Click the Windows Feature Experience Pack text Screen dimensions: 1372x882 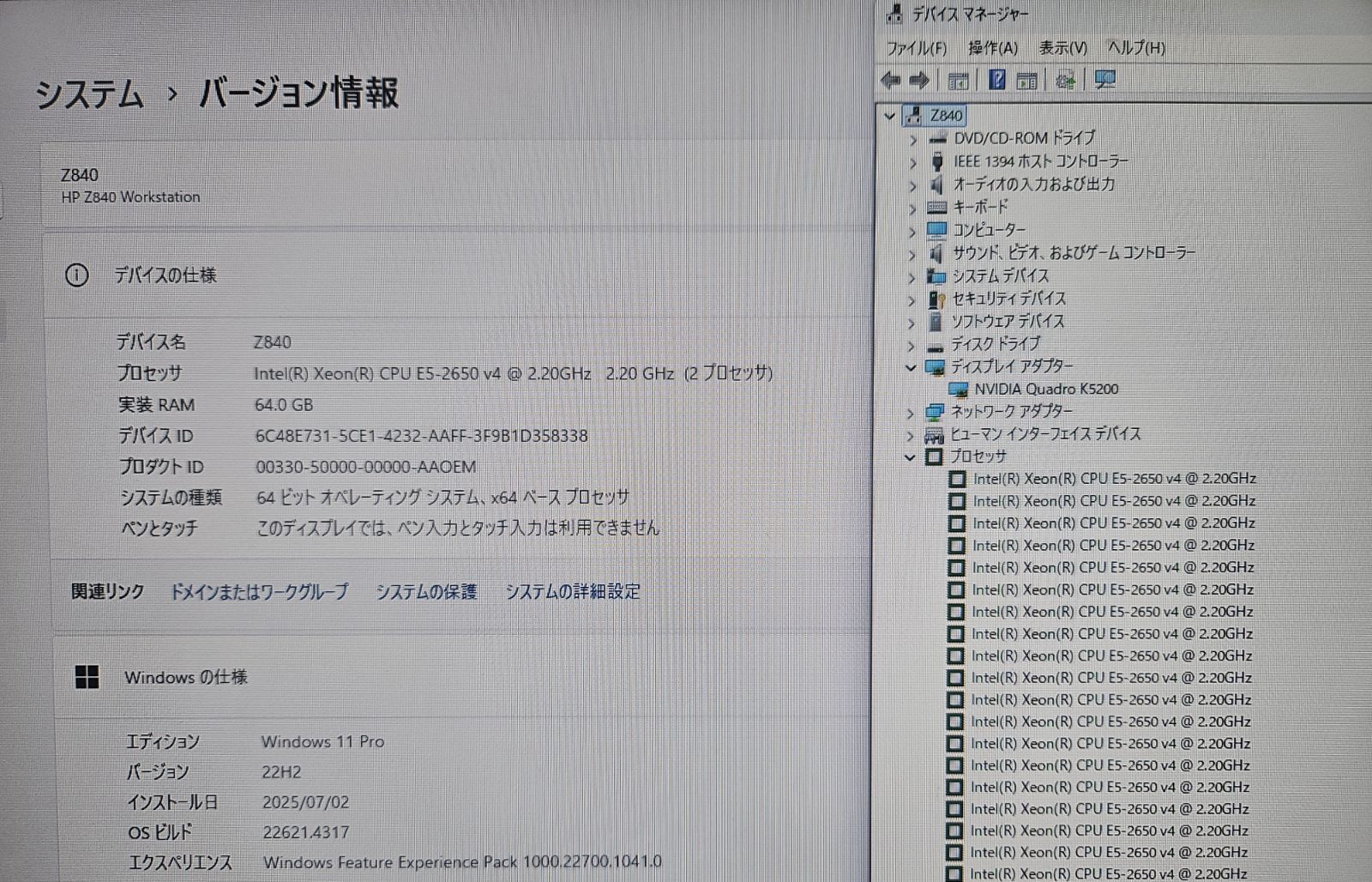[x=463, y=862]
